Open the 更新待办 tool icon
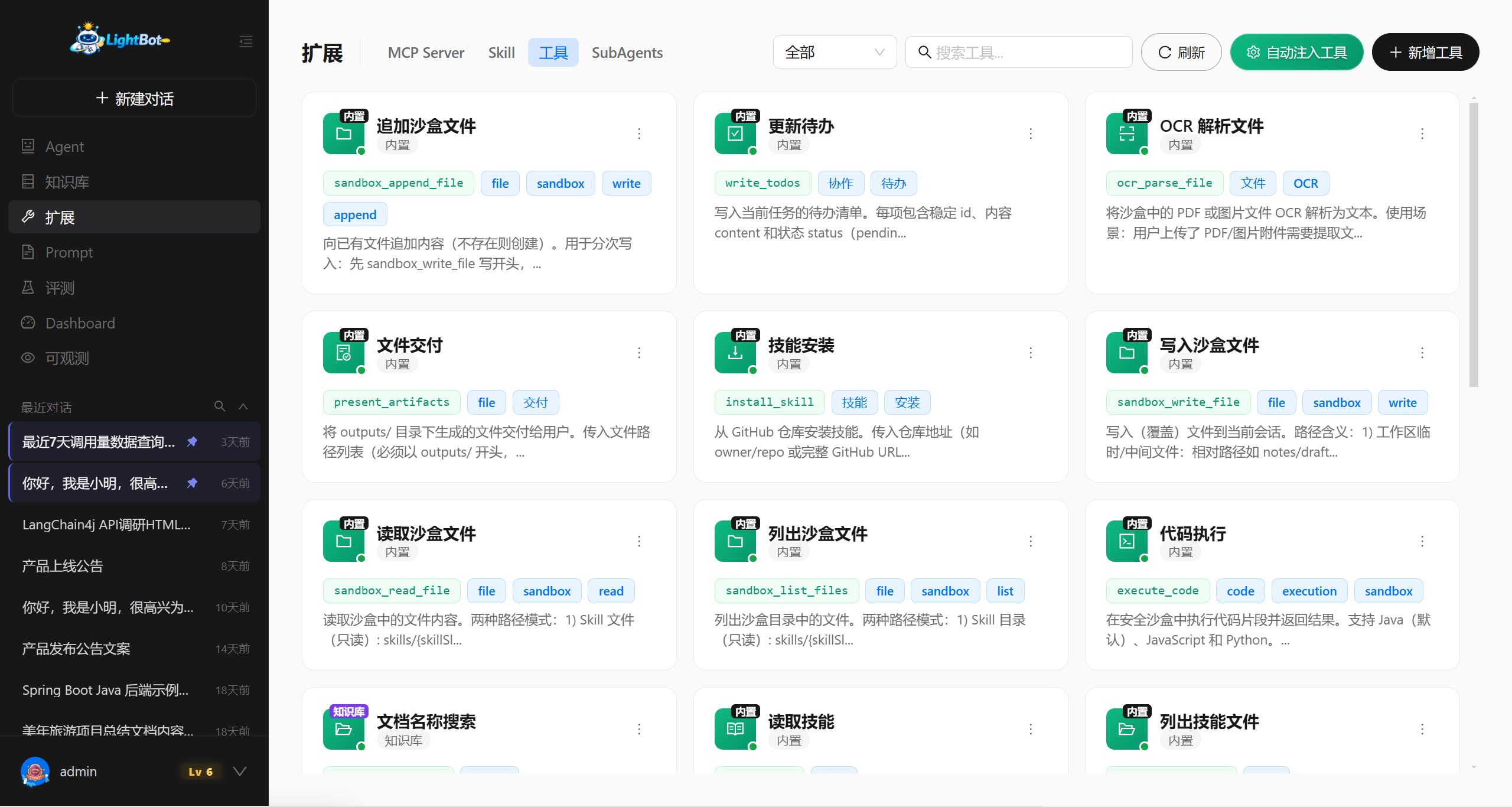This screenshot has width=1512, height=807. [735, 134]
